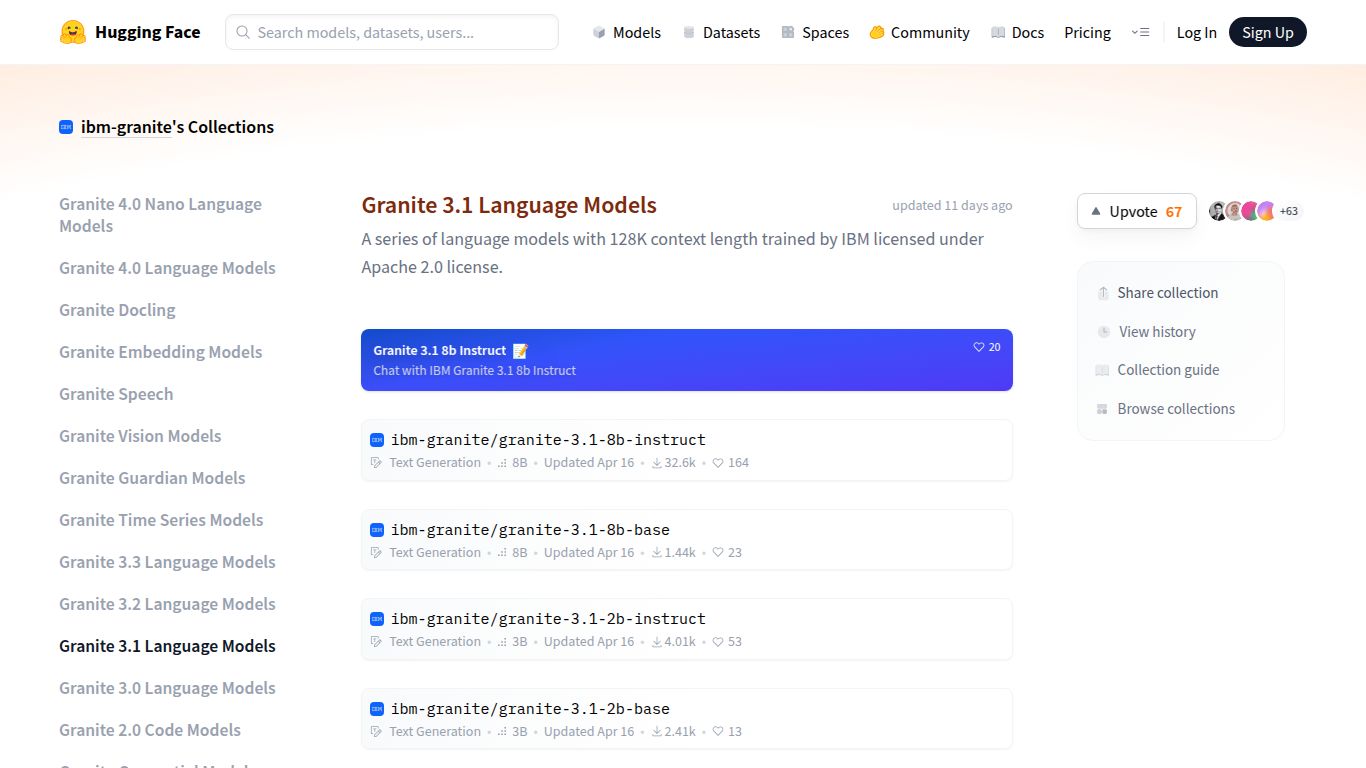Like the Granite 3.1 8b Instruct space

coord(980,347)
